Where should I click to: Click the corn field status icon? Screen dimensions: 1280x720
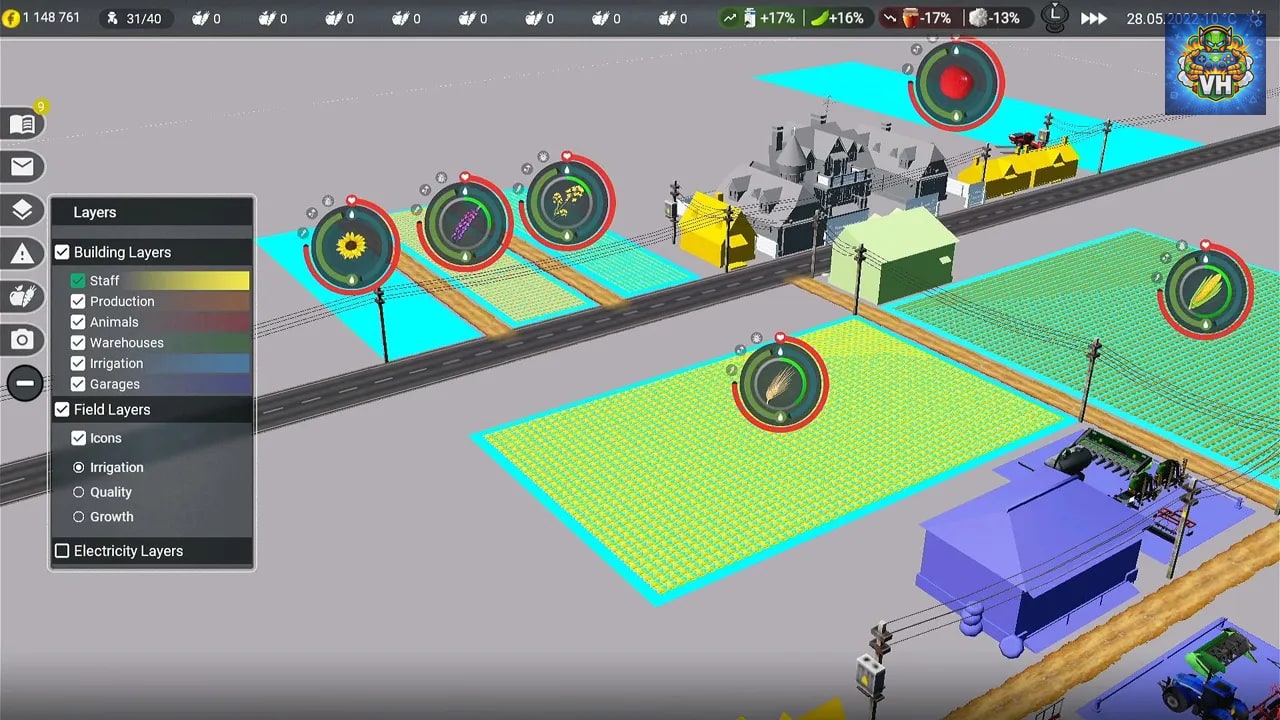pos(1208,291)
